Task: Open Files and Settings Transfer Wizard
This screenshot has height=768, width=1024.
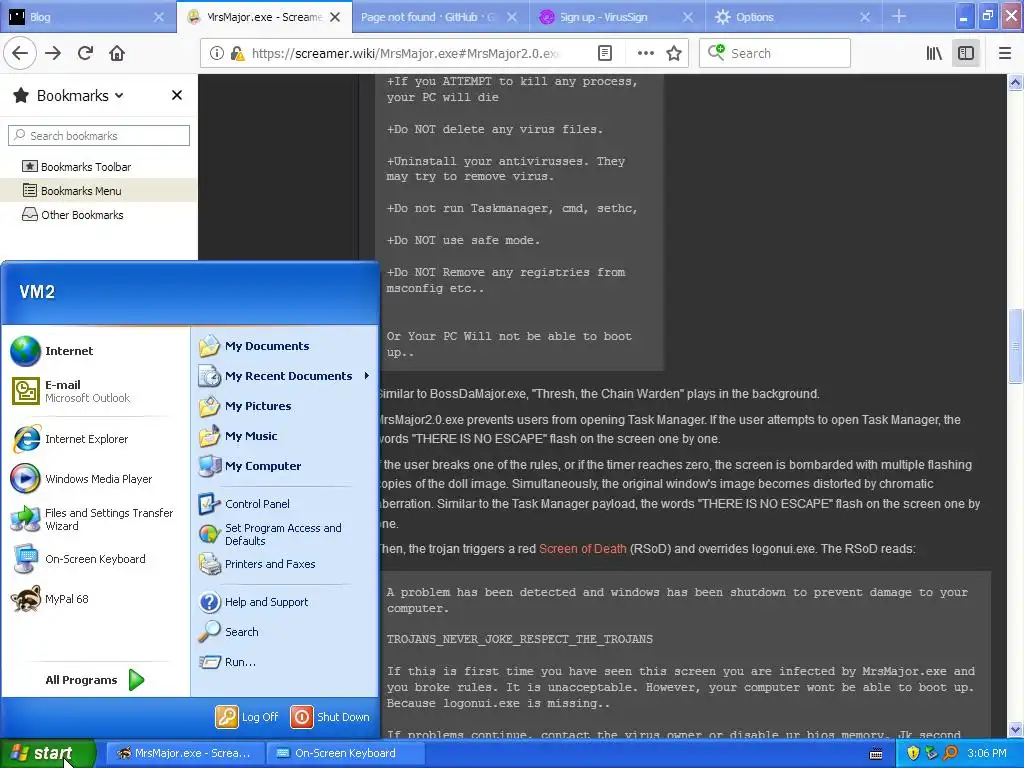Action: (x=97, y=519)
